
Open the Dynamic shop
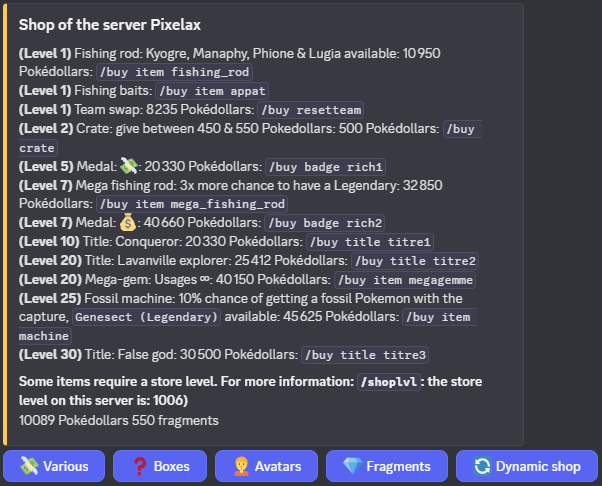pyautogui.click(x=527, y=466)
